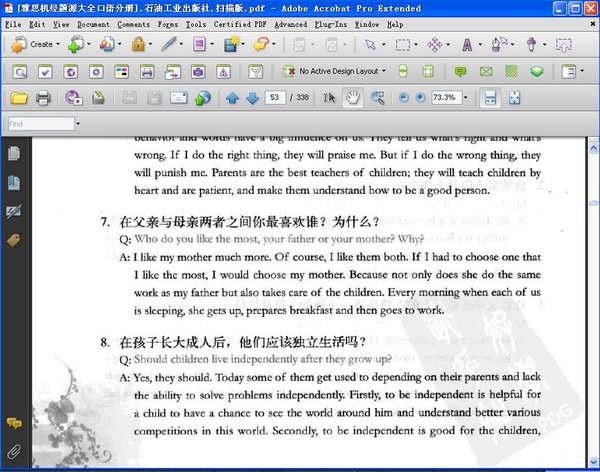The width and height of the screenshot is (600, 472).
Task: Open the tag label panel in sidebar
Action: click(x=14, y=240)
